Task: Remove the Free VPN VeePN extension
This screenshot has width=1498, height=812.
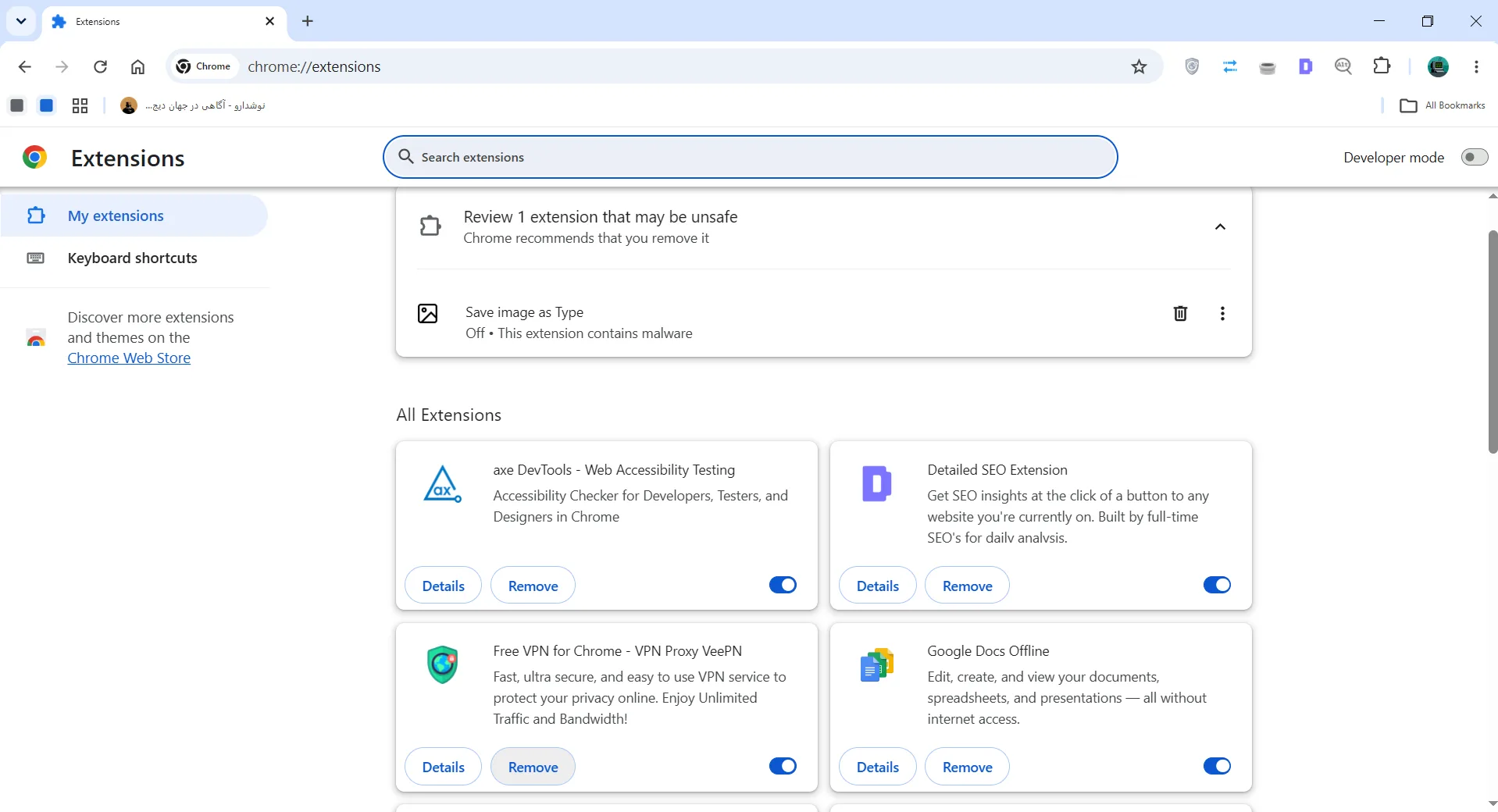Action: pyautogui.click(x=533, y=767)
